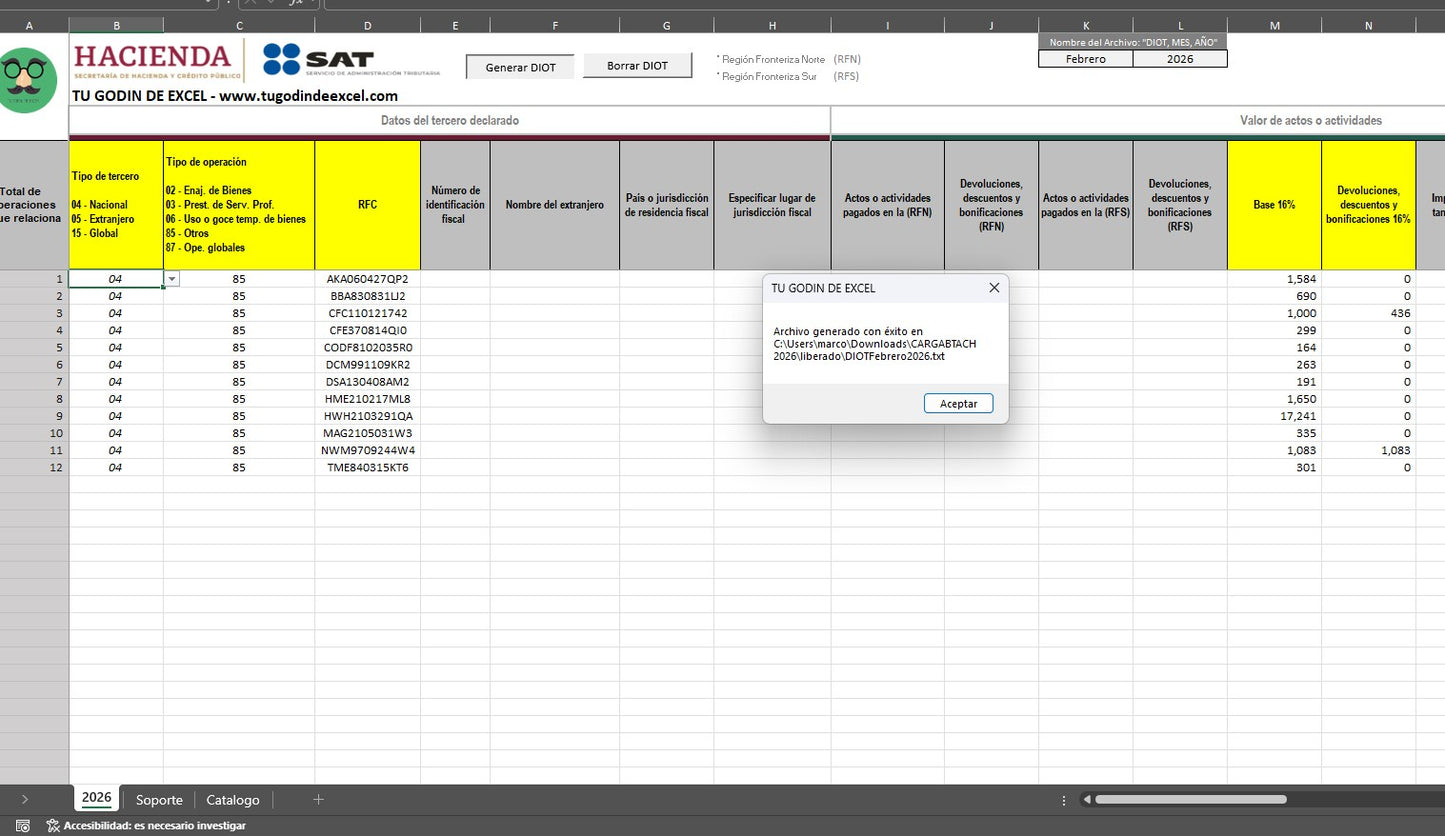Click the glasses and mustache avatar logo
The width and height of the screenshot is (1445, 836).
28,80
